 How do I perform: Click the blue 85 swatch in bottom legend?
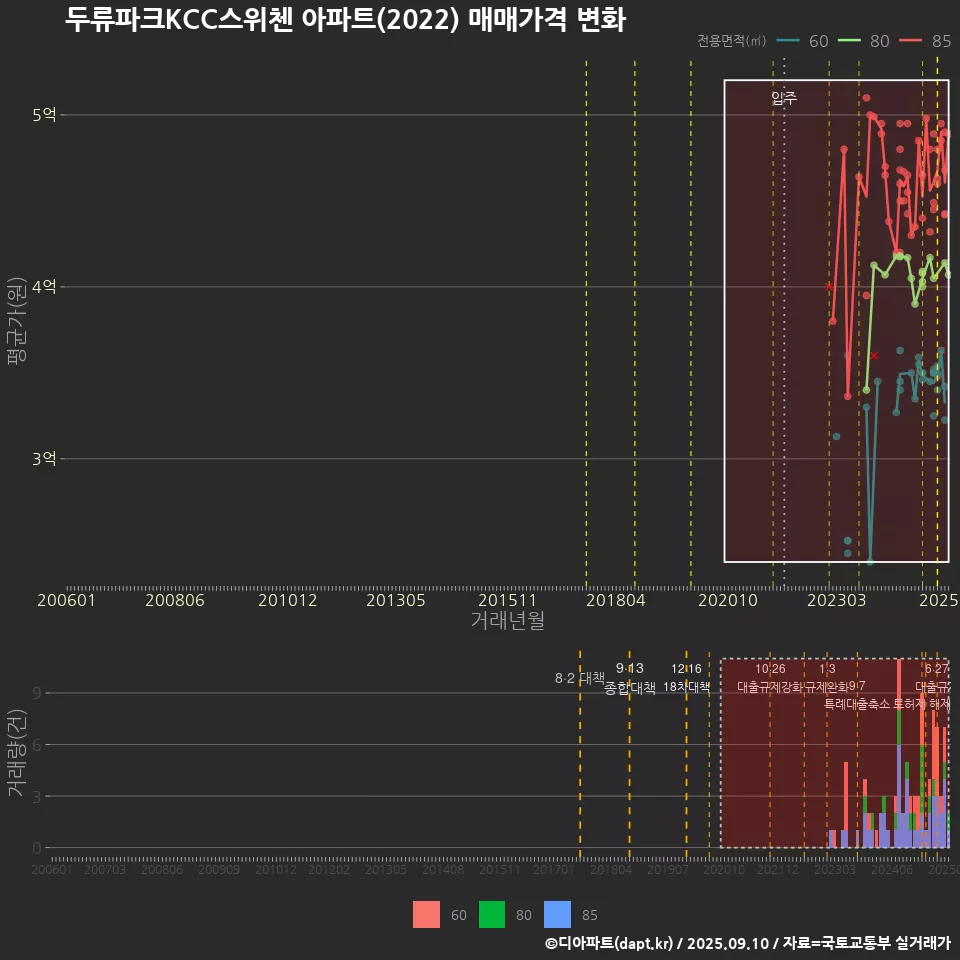[x=557, y=914]
